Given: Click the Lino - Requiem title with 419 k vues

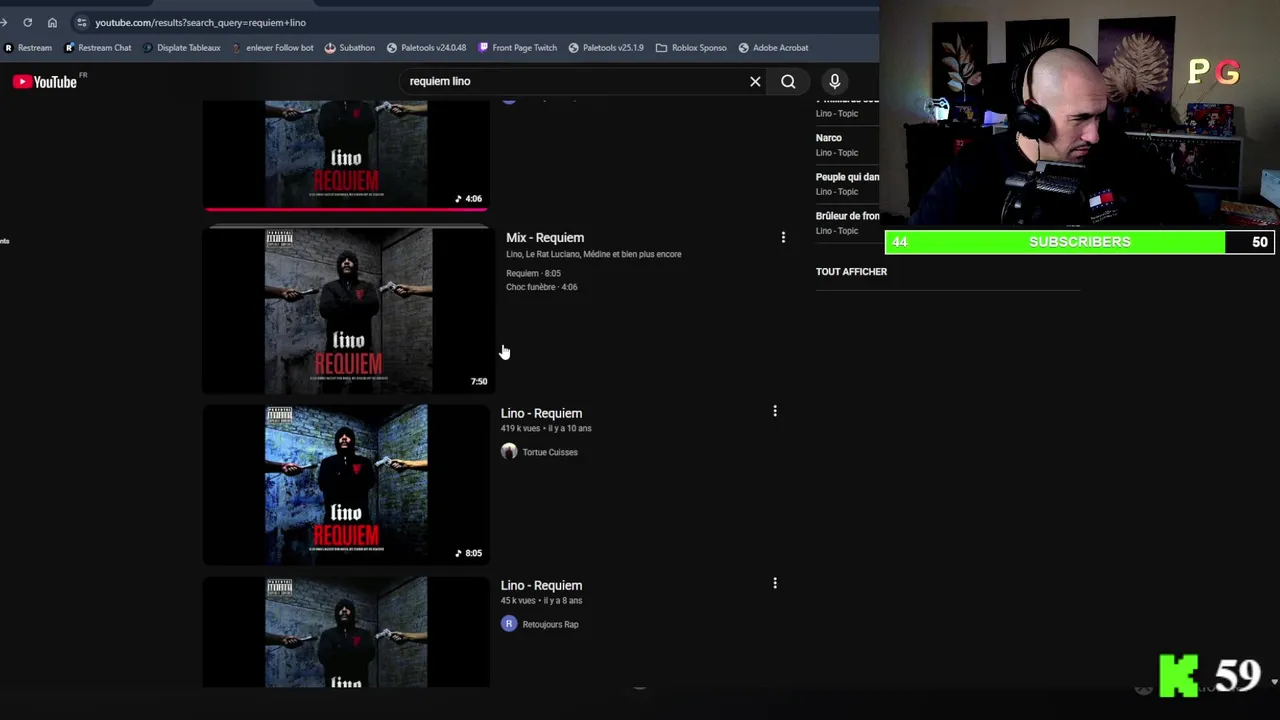Looking at the screenshot, I should pyautogui.click(x=541, y=413).
